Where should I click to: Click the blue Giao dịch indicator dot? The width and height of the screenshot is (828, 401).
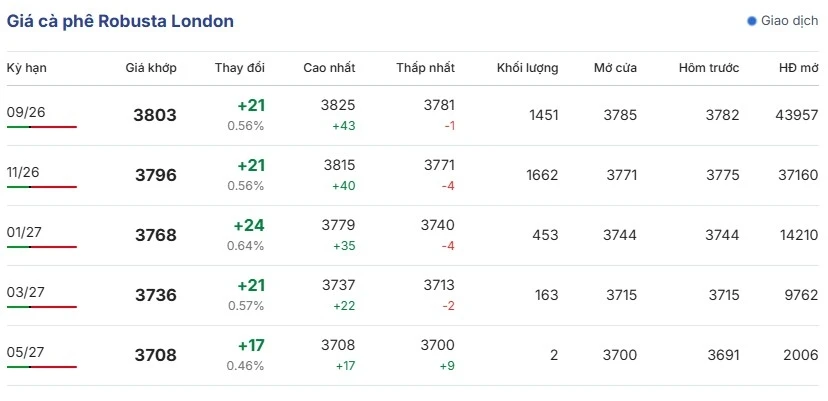click(x=752, y=21)
